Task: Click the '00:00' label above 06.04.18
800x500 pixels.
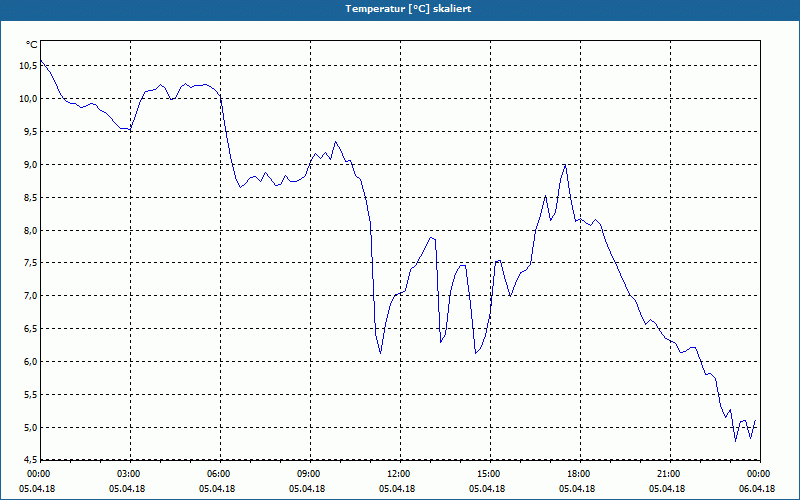Action: click(x=760, y=474)
